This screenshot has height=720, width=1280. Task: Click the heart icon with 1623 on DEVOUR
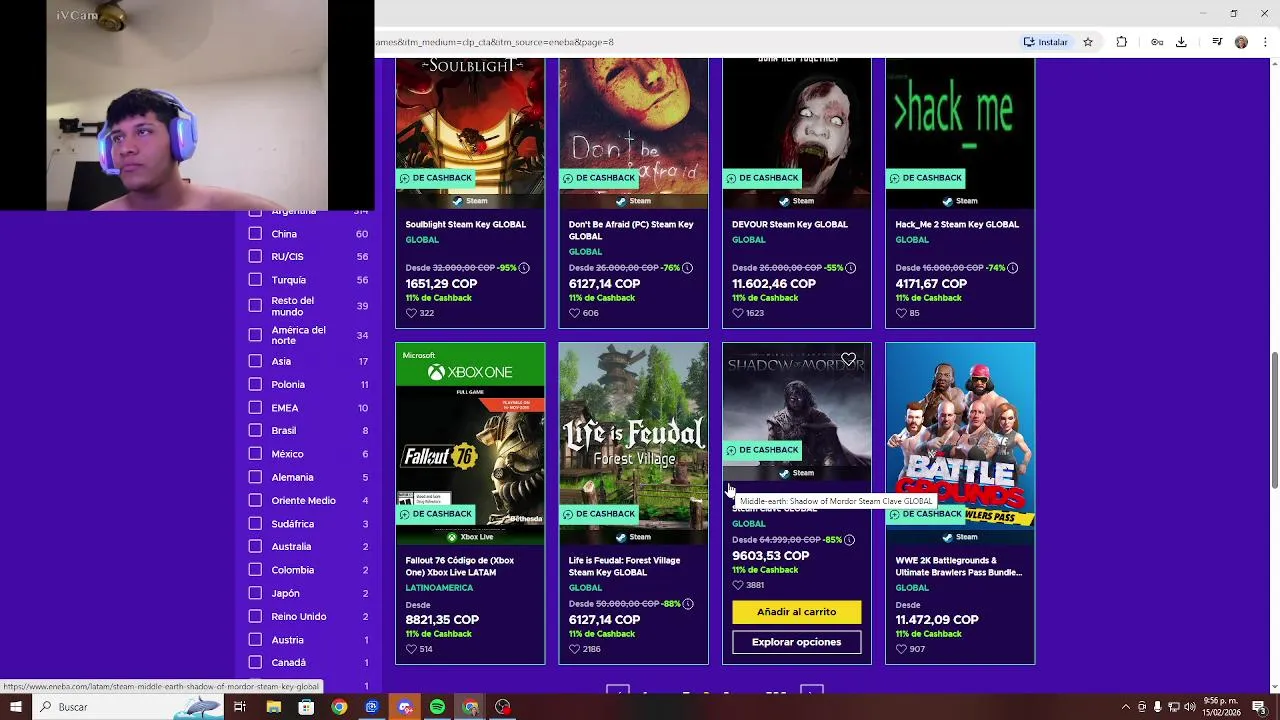pyautogui.click(x=738, y=313)
